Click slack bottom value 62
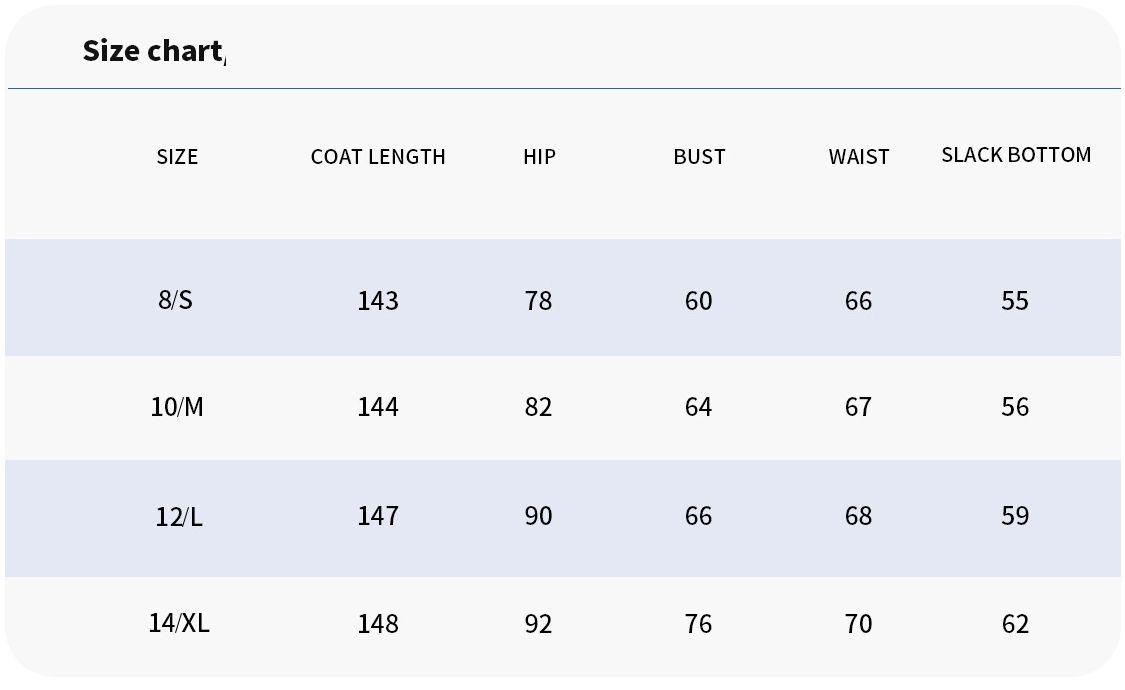 coord(1015,624)
